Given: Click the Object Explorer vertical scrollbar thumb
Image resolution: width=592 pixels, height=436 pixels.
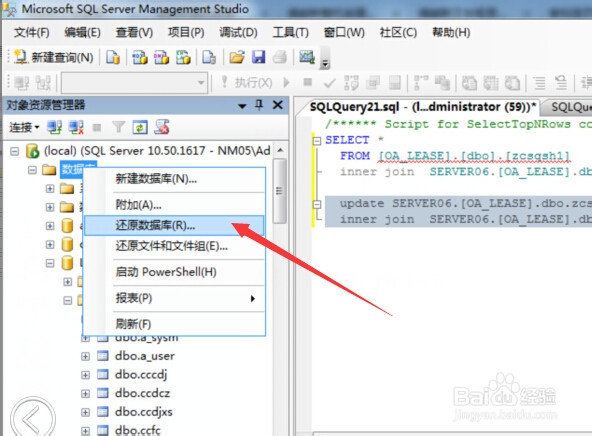Looking at the screenshot, I should 279,191.
